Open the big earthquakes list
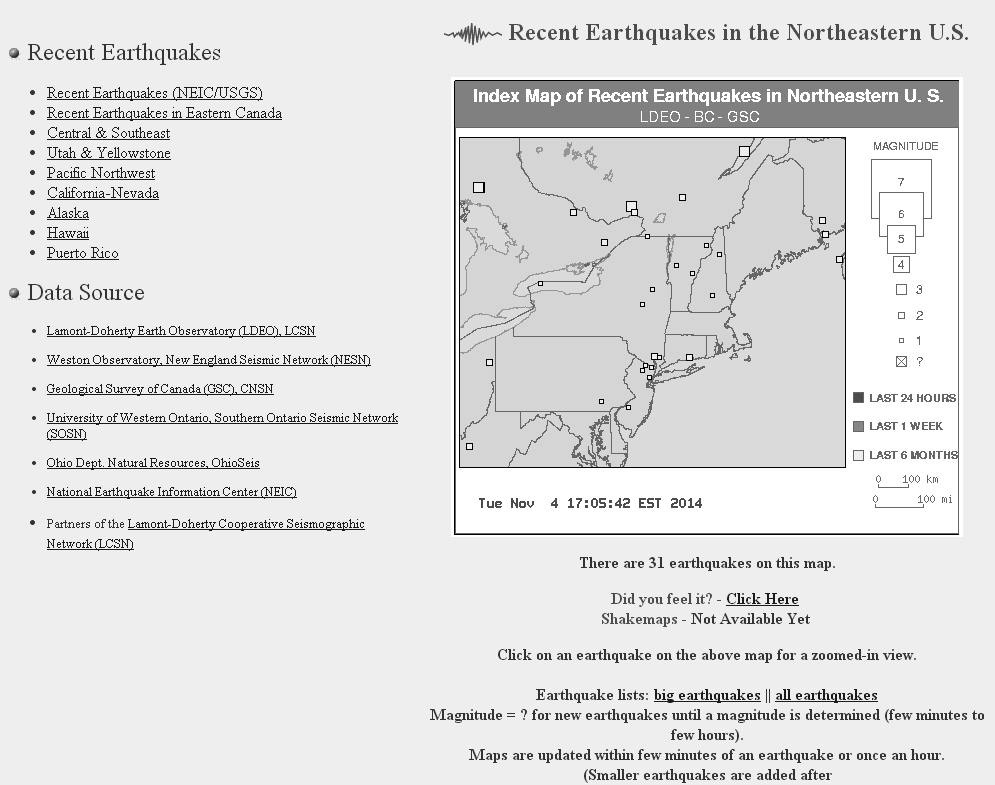Screen dimensions: 995x785 point(707,695)
